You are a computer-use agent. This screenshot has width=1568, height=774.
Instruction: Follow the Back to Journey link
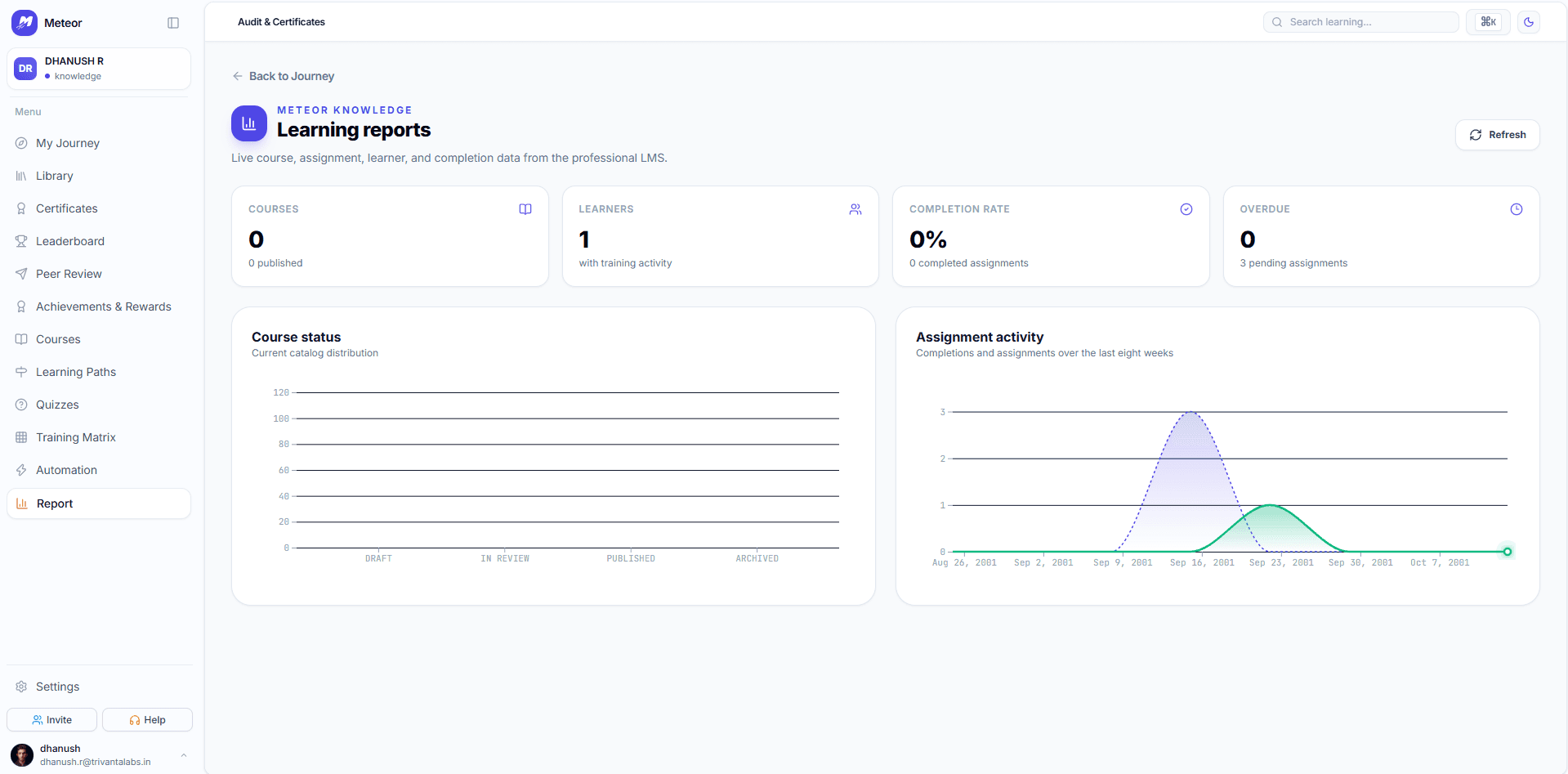(283, 76)
